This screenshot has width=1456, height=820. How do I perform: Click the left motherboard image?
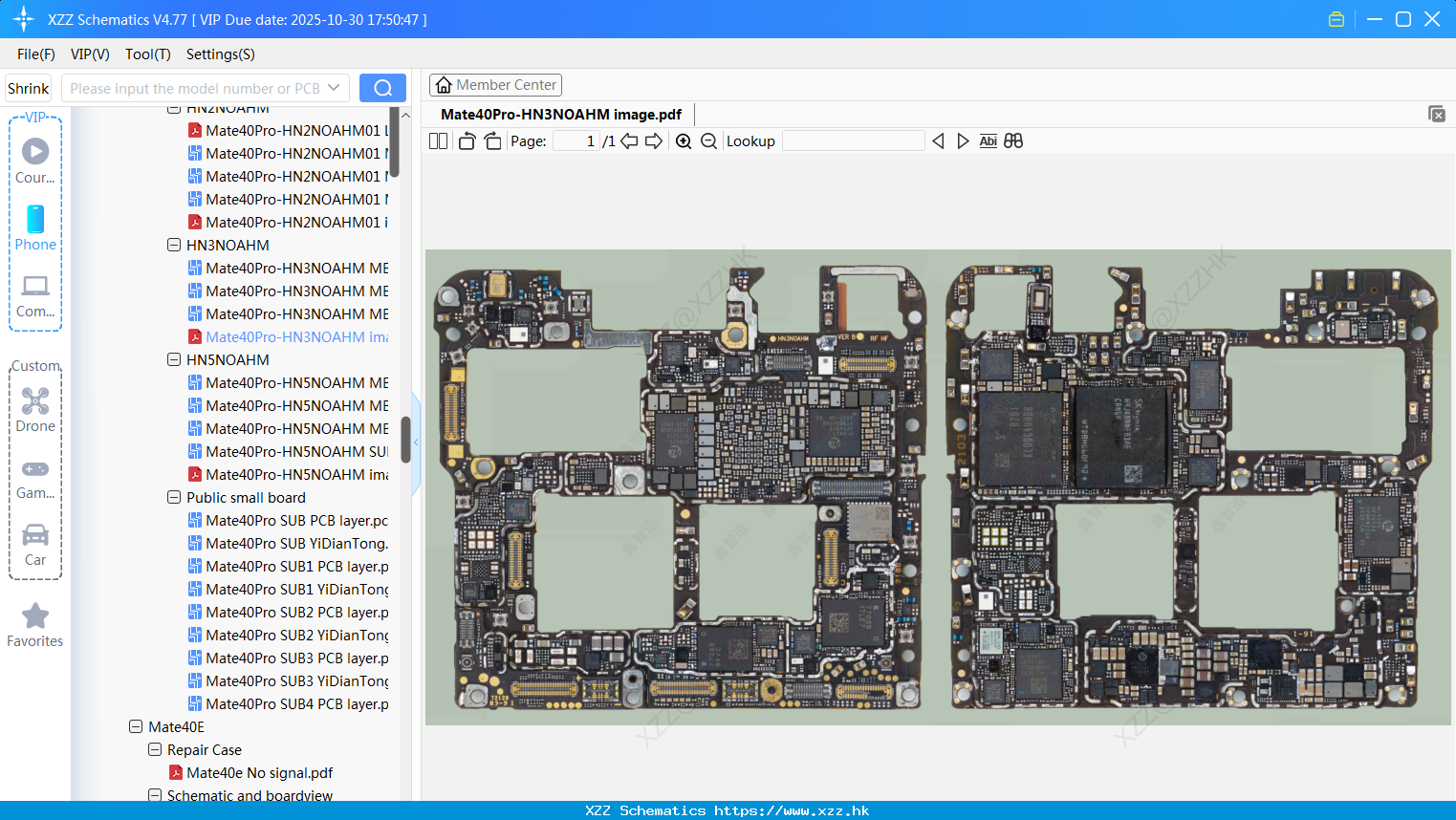pyautogui.click(x=680, y=487)
